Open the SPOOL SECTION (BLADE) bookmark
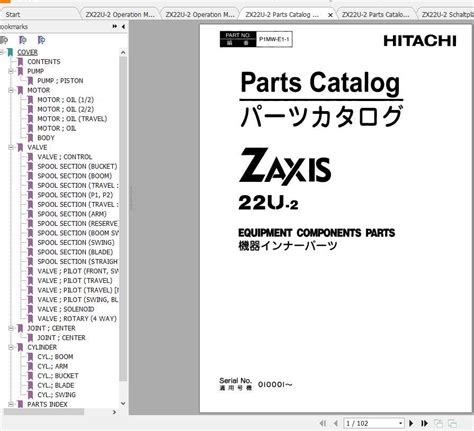Screen dimensions: 474x431 [x=75, y=252]
